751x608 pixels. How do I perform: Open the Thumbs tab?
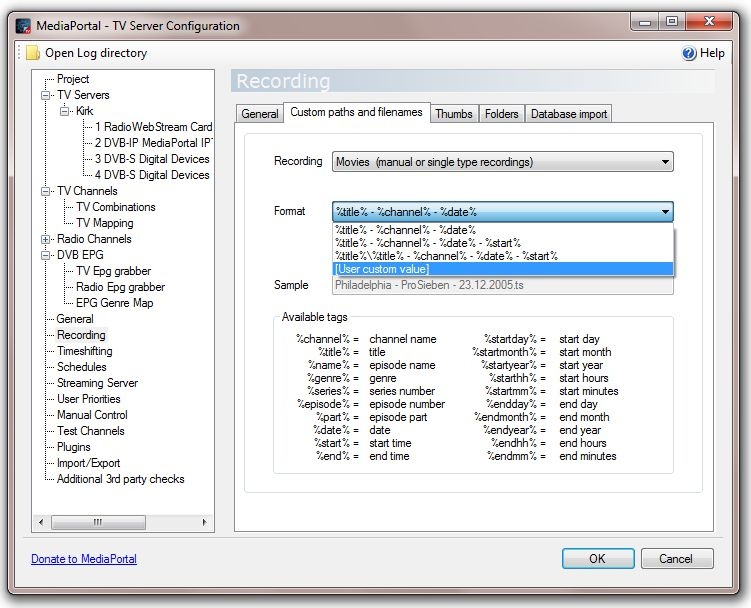point(453,114)
